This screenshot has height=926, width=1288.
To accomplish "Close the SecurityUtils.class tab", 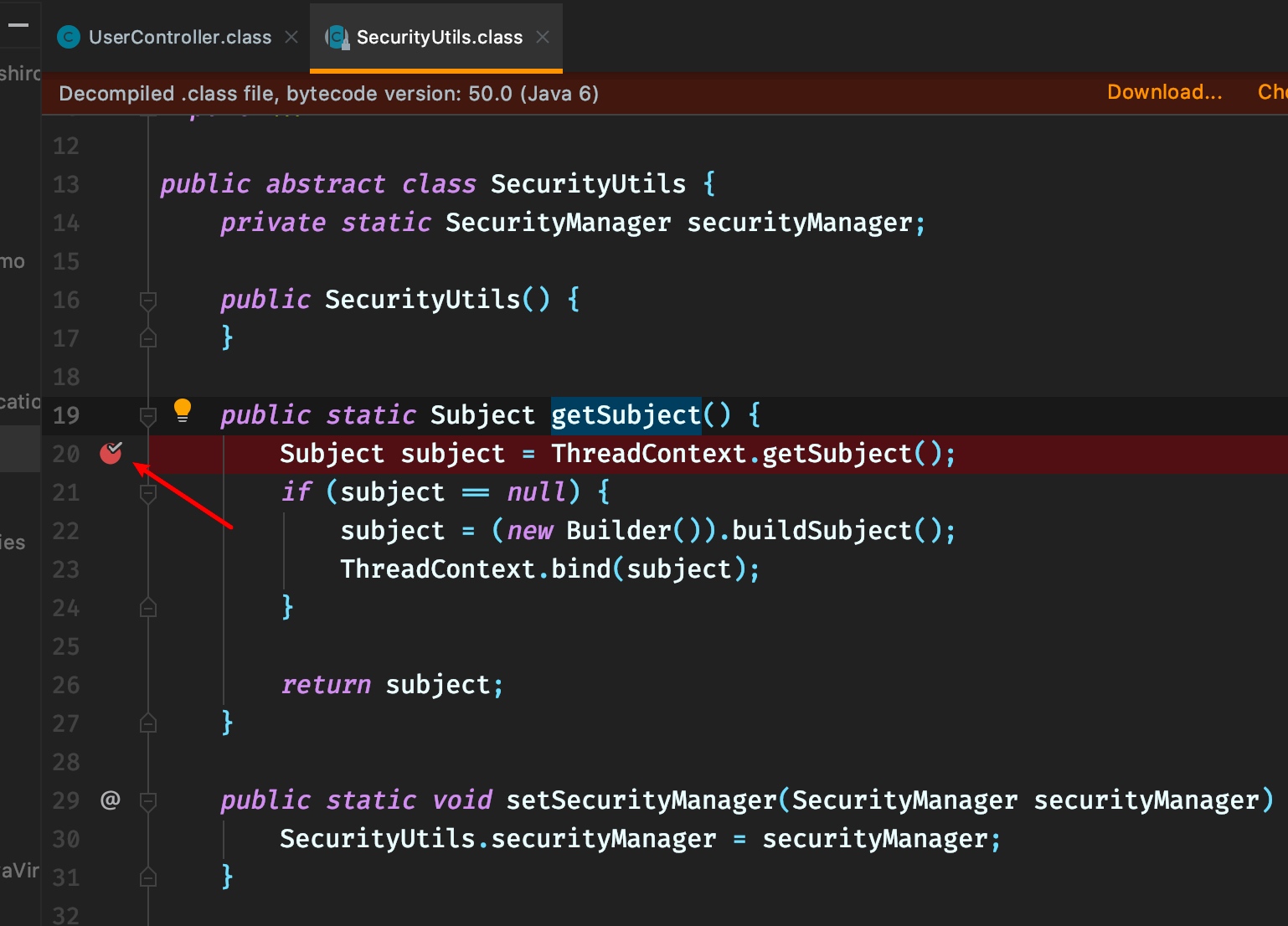I will tap(543, 37).
